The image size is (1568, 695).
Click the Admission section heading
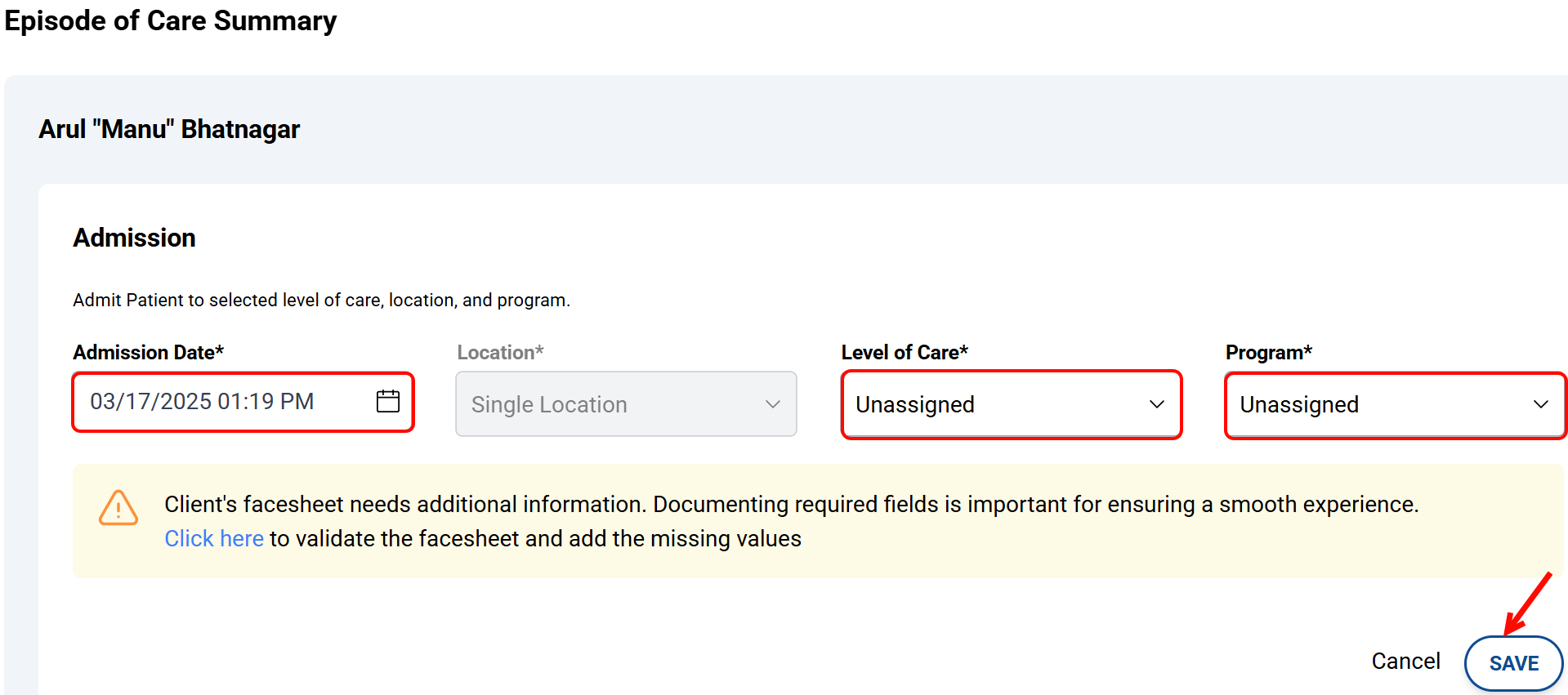[x=134, y=238]
